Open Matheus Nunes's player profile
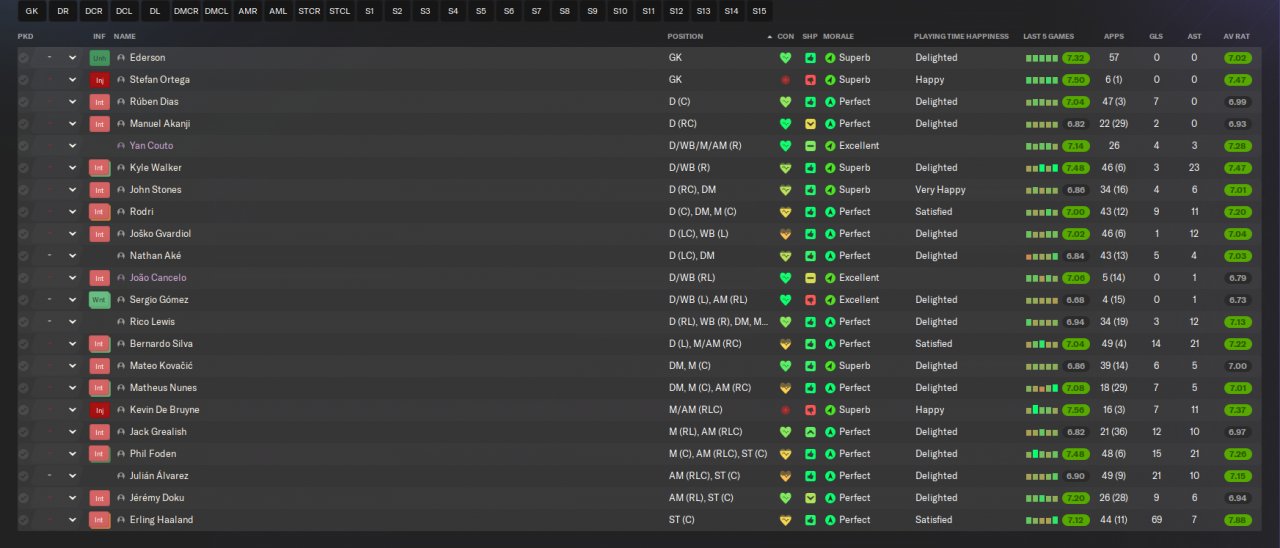The width and height of the screenshot is (1280, 548). pyautogui.click(x=163, y=388)
